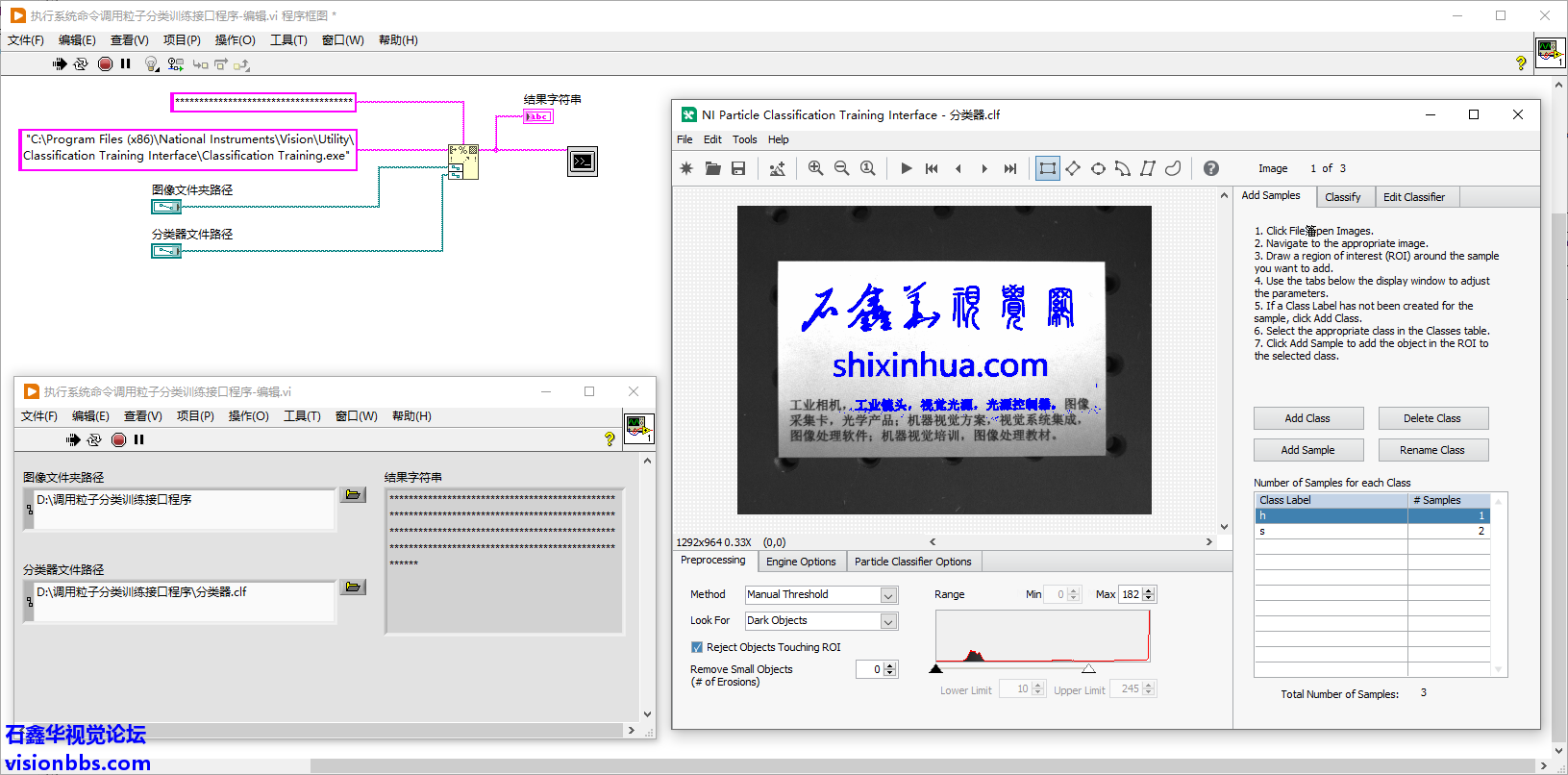Open the Look For dropdown
This screenshot has height=775, width=1568.
(888, 621)
